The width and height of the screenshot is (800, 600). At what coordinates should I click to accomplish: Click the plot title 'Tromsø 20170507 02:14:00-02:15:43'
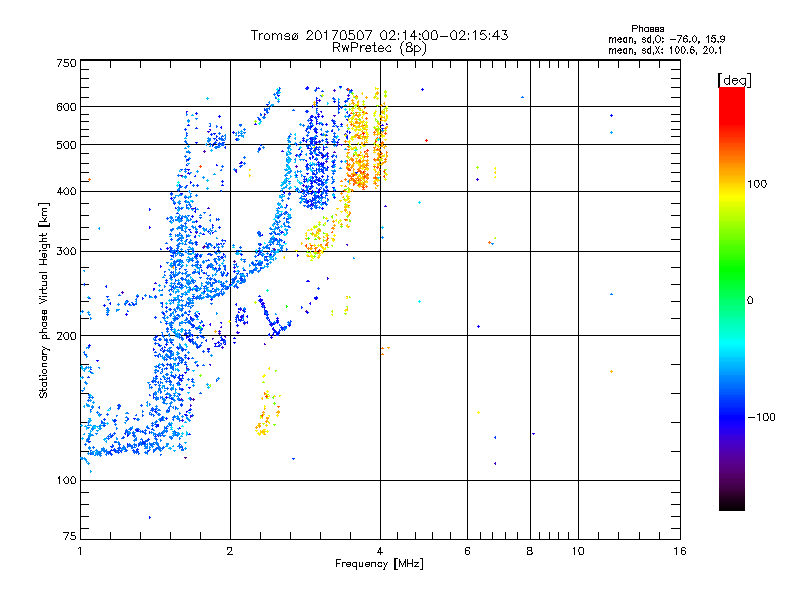[379, 35]
